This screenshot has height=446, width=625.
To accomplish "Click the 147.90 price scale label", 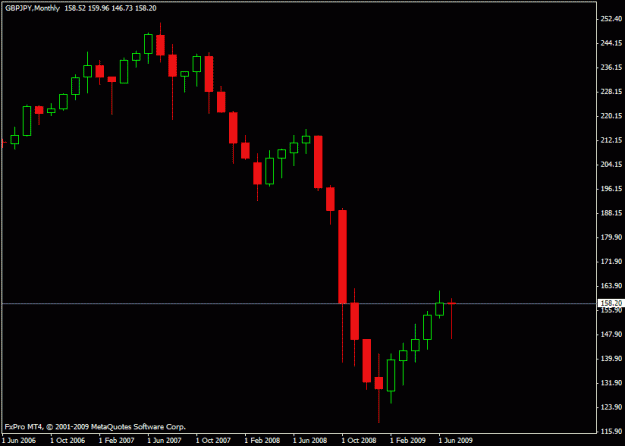I will [x=611, y=334].
